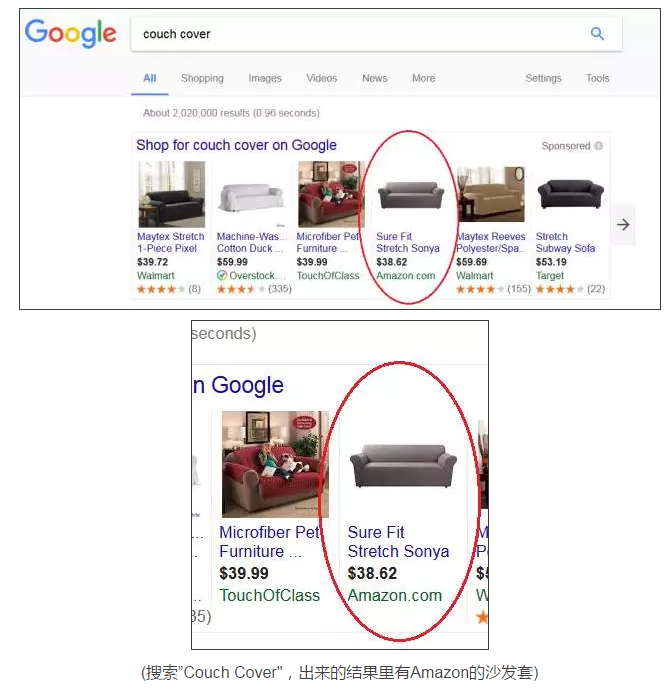Click the Google logo
Image resolution: width=672 pixels, height=698 pixels.
[x=70, y=33]
